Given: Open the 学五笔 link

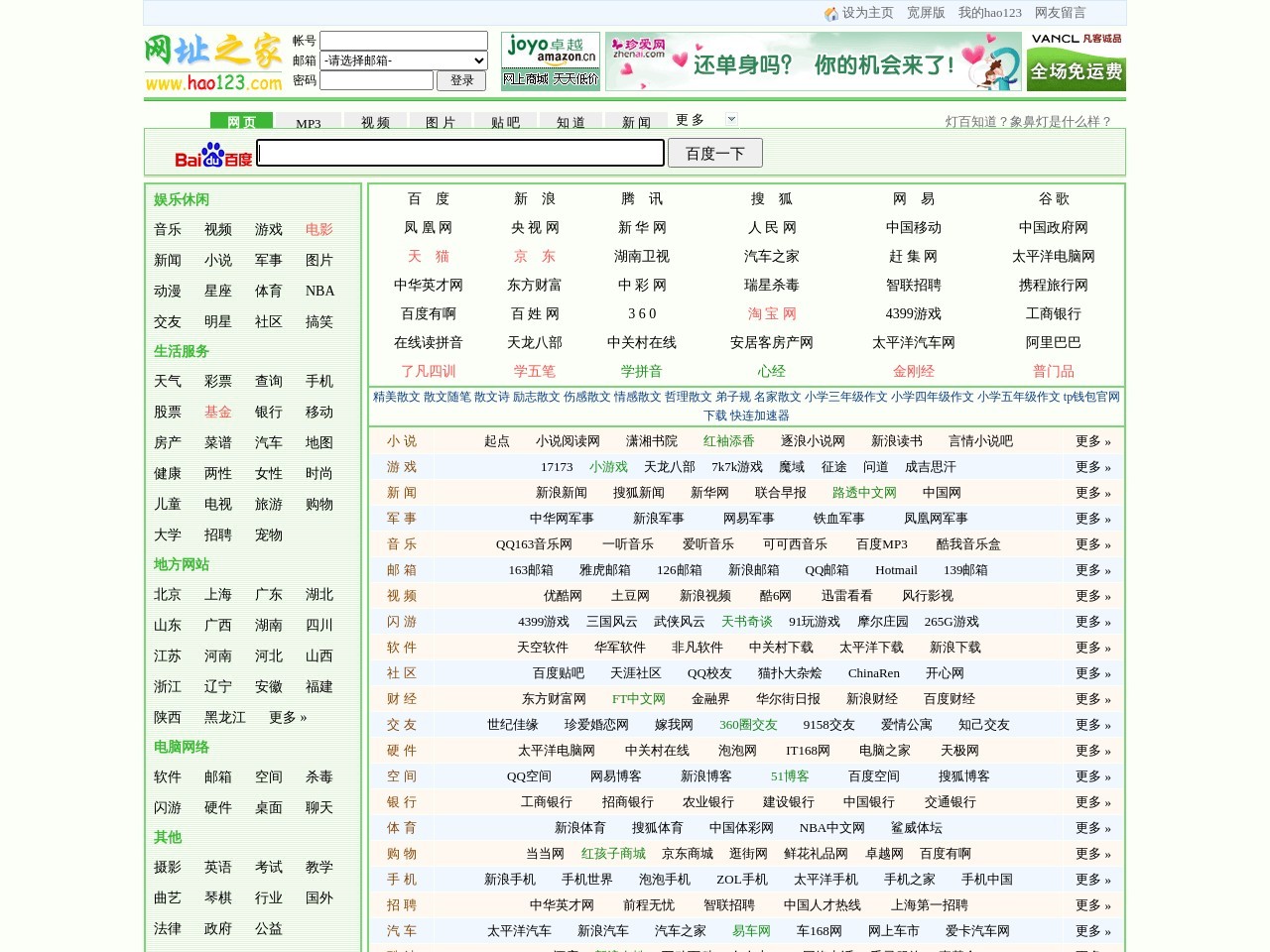Looking at the screenshot, I should tap(535, 372).
